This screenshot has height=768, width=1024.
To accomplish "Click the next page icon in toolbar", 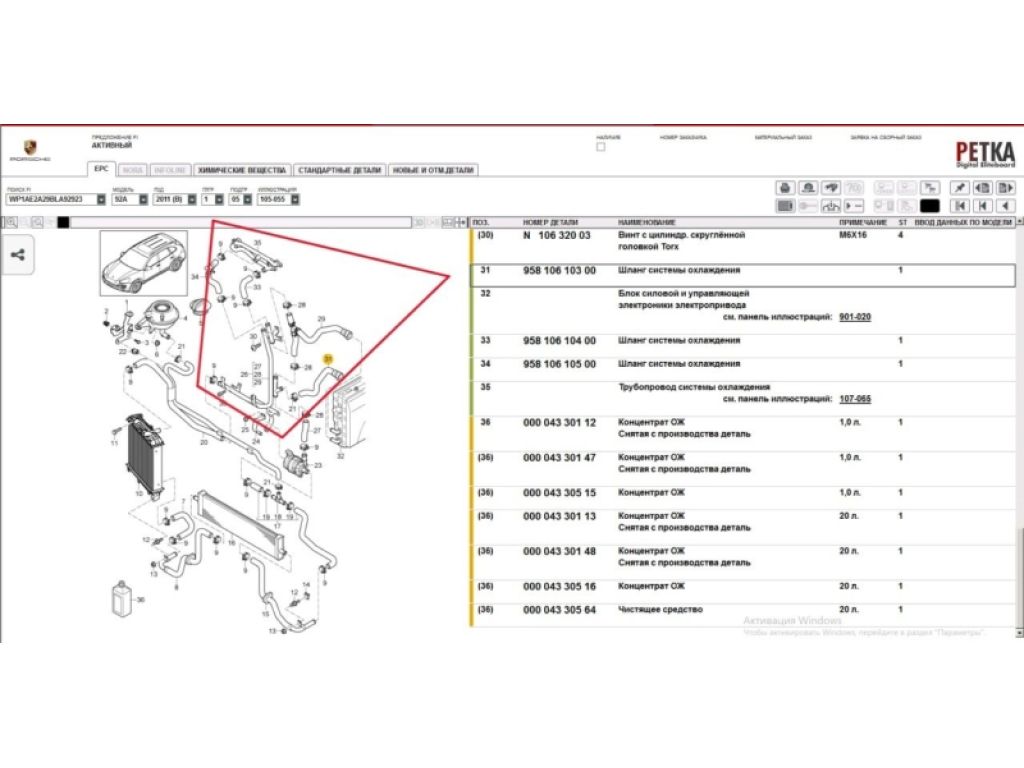I will 1005,187.
